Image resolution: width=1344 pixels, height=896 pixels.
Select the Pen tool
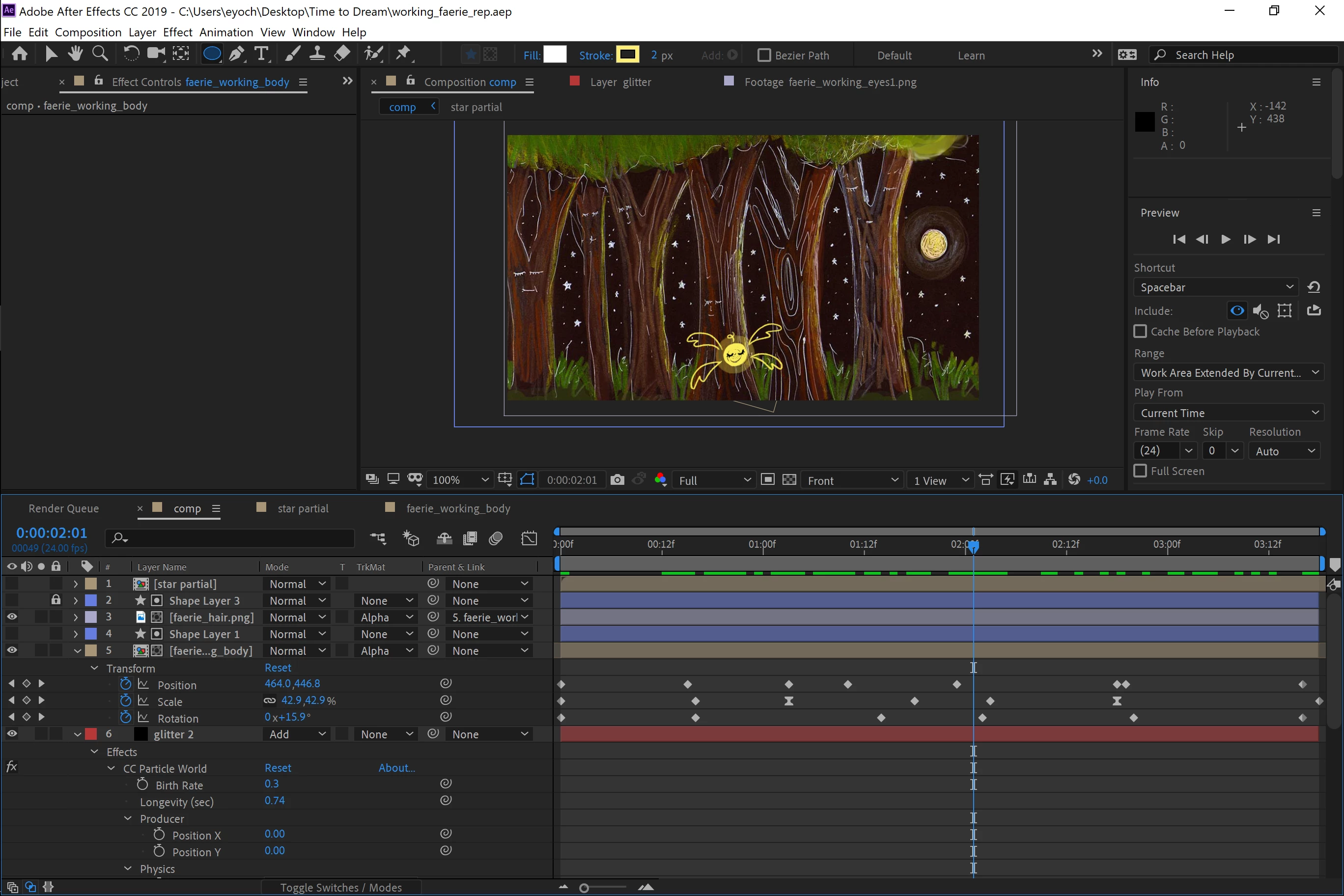pos(236,55)
